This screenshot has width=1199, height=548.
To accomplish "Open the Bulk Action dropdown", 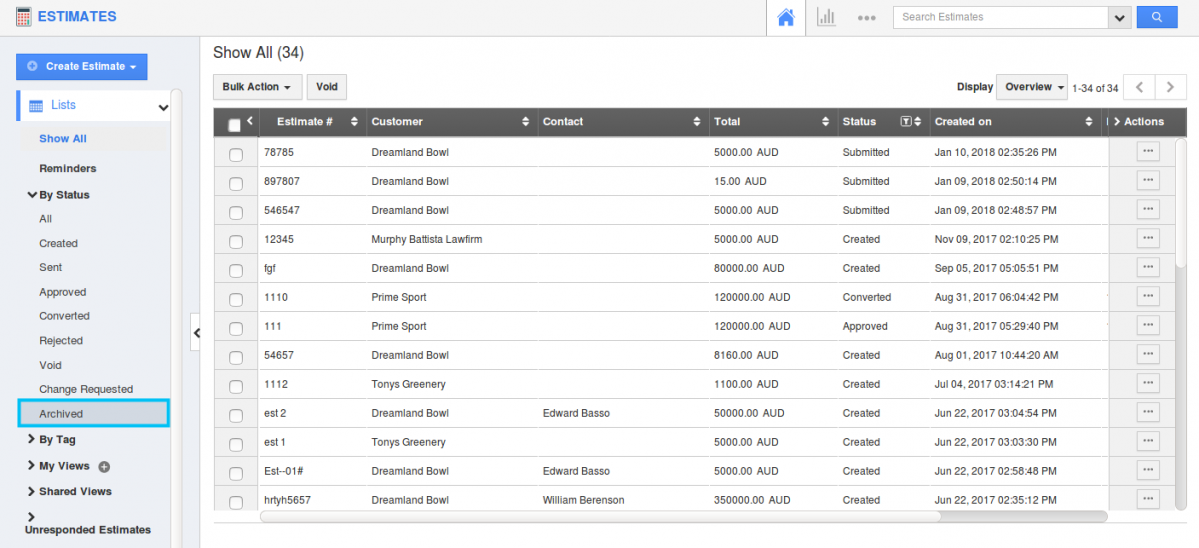I will (257, 87).
